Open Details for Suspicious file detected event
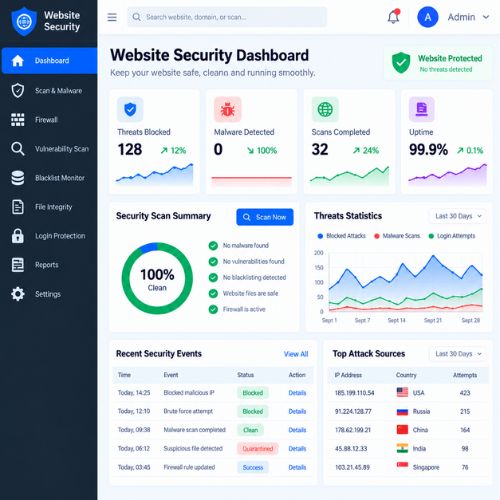This screenshot has width=500, height=500. (x=297, y=448)
